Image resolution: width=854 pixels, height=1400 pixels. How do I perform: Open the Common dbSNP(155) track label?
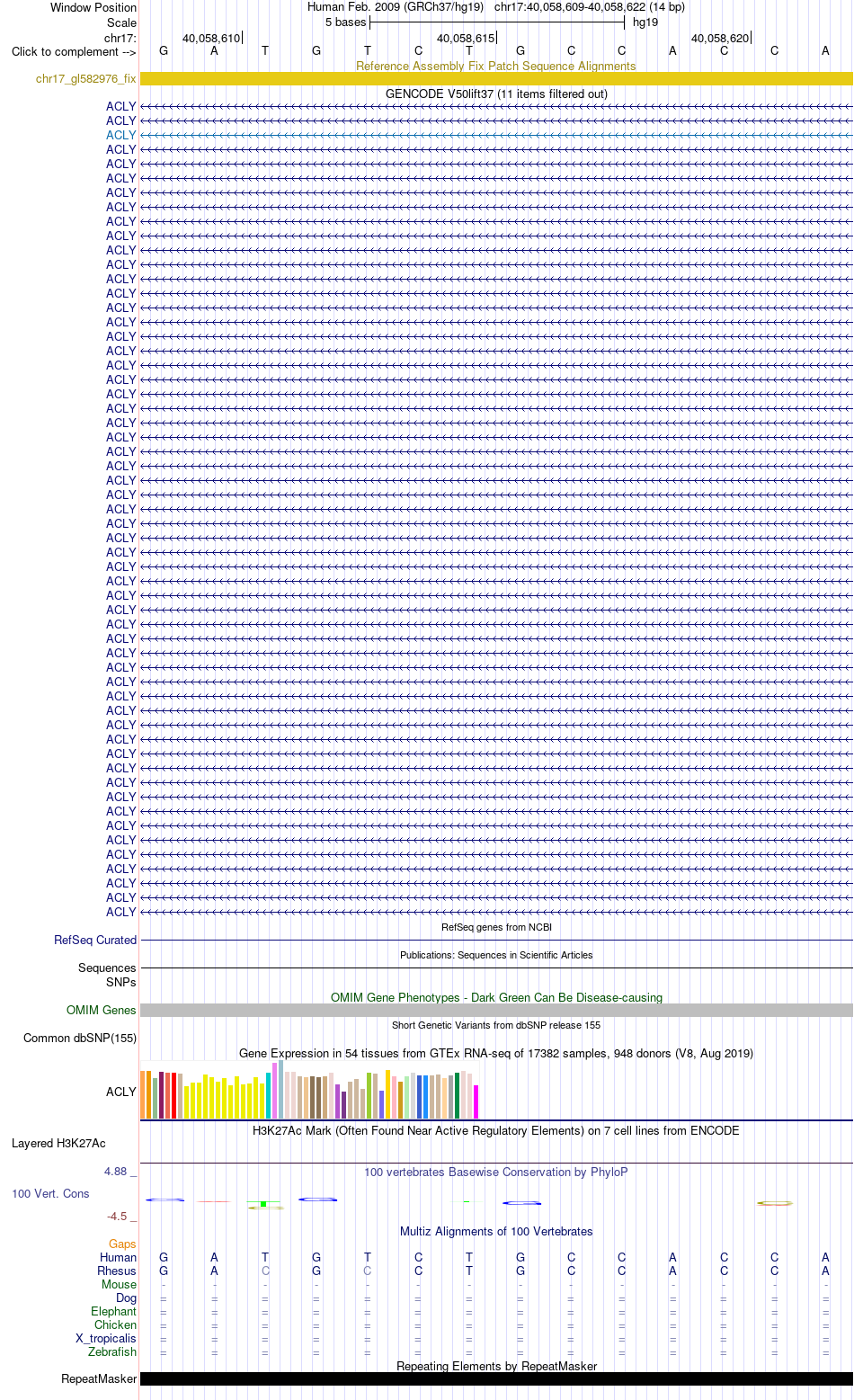coord(80,1038)
